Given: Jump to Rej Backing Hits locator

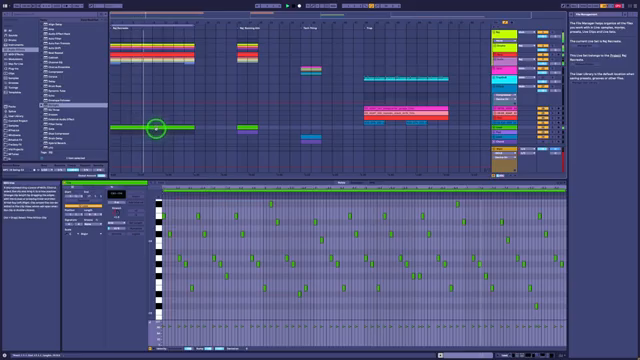Looking at the screenshot, I should click(x=249, y=28).
